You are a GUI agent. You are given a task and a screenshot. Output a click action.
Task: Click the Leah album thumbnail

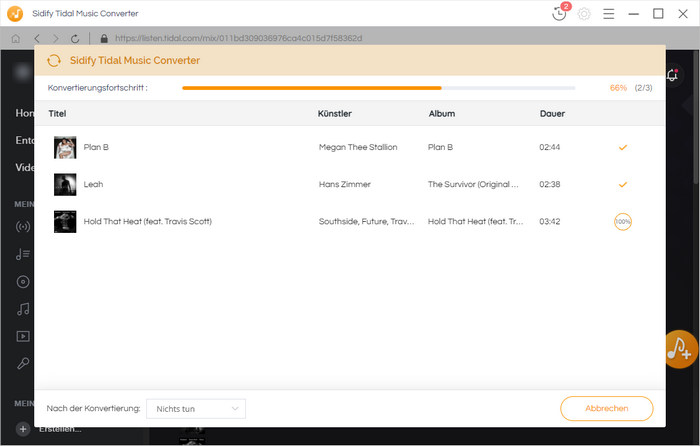65,184
